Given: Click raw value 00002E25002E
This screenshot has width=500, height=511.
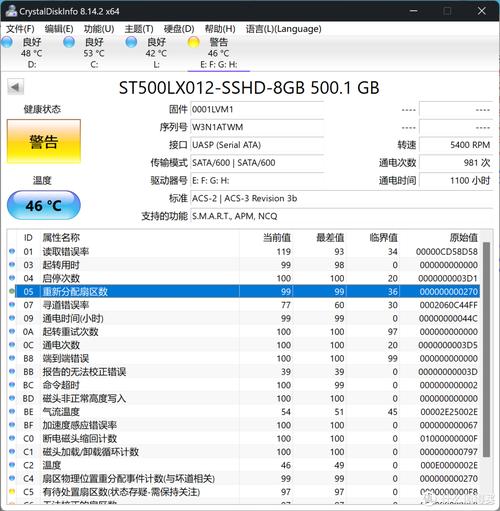Looking at the screenshot, I should click(x=449, y=412).
